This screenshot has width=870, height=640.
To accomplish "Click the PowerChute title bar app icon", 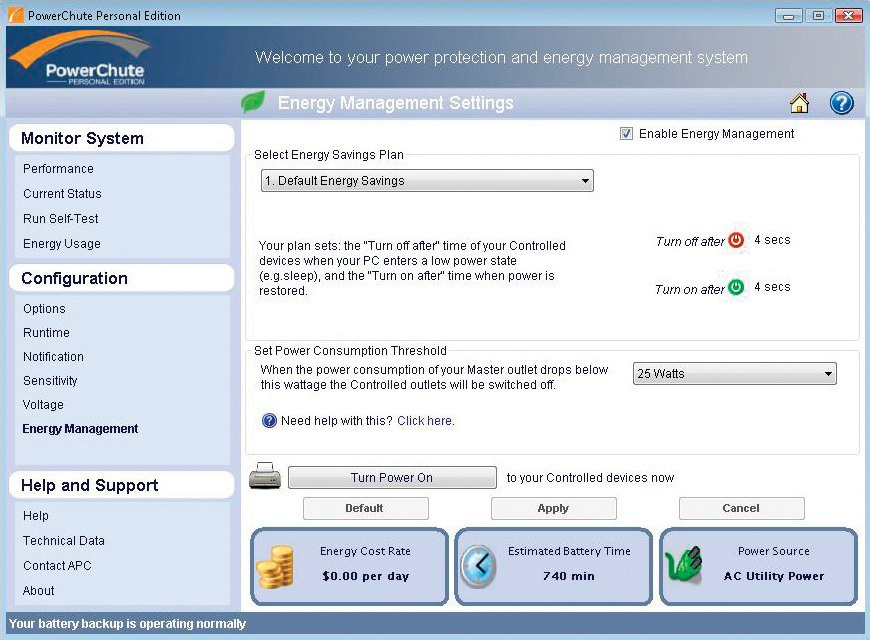I will coord(16,15).
